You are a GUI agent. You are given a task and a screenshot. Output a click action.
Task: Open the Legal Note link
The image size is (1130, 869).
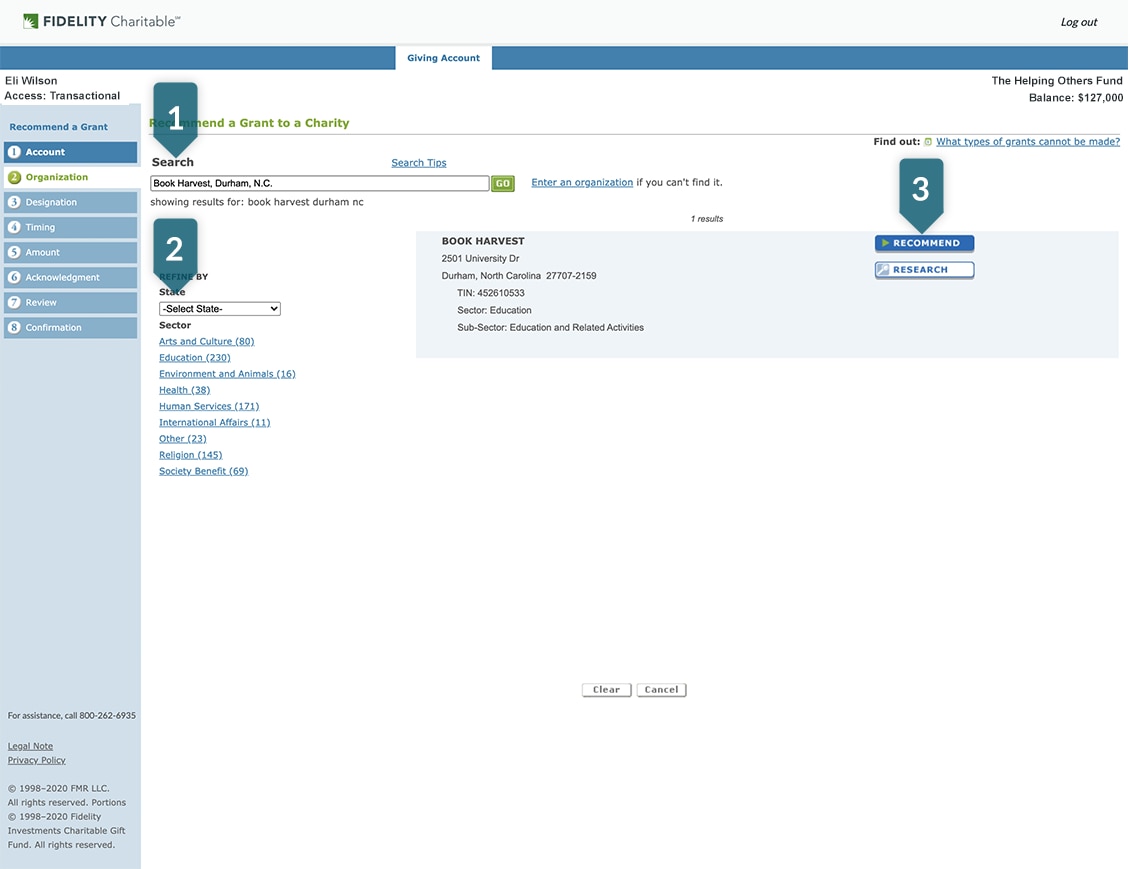point(30,746)
